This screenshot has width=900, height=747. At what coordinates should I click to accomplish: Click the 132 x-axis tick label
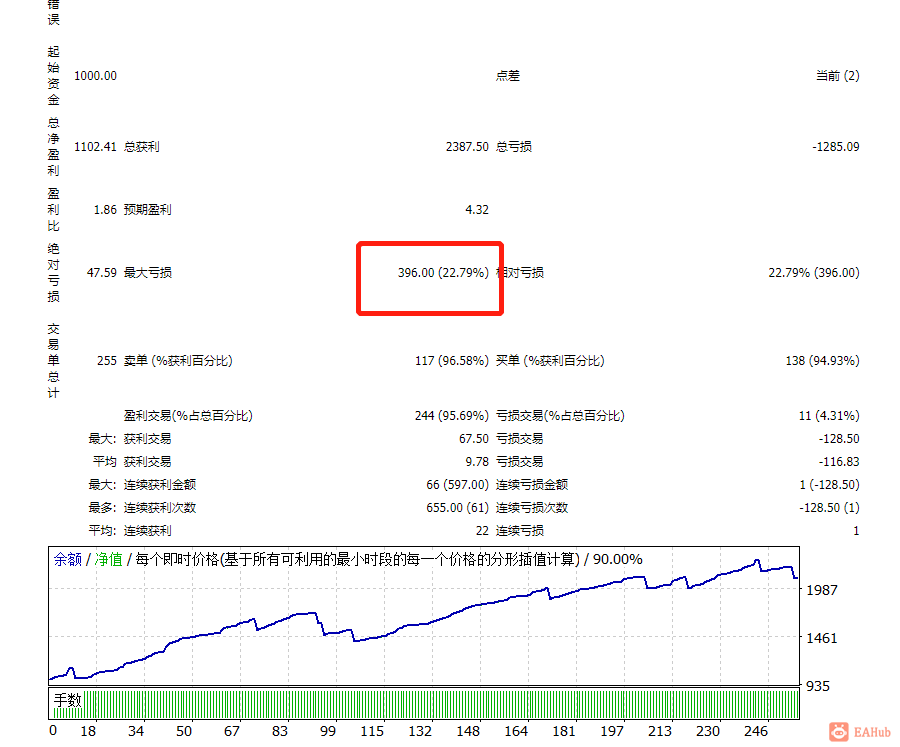pos(420,731)
